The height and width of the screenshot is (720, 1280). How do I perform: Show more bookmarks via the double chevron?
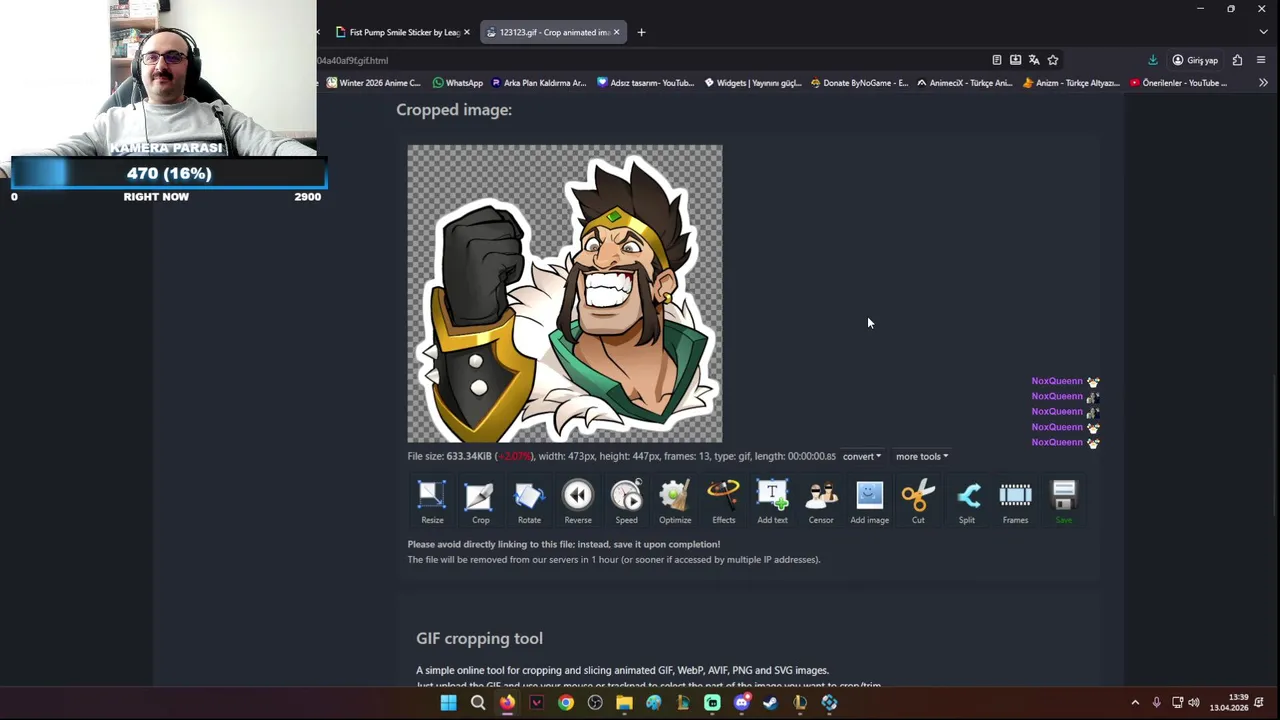click(x=1263, y=83)
